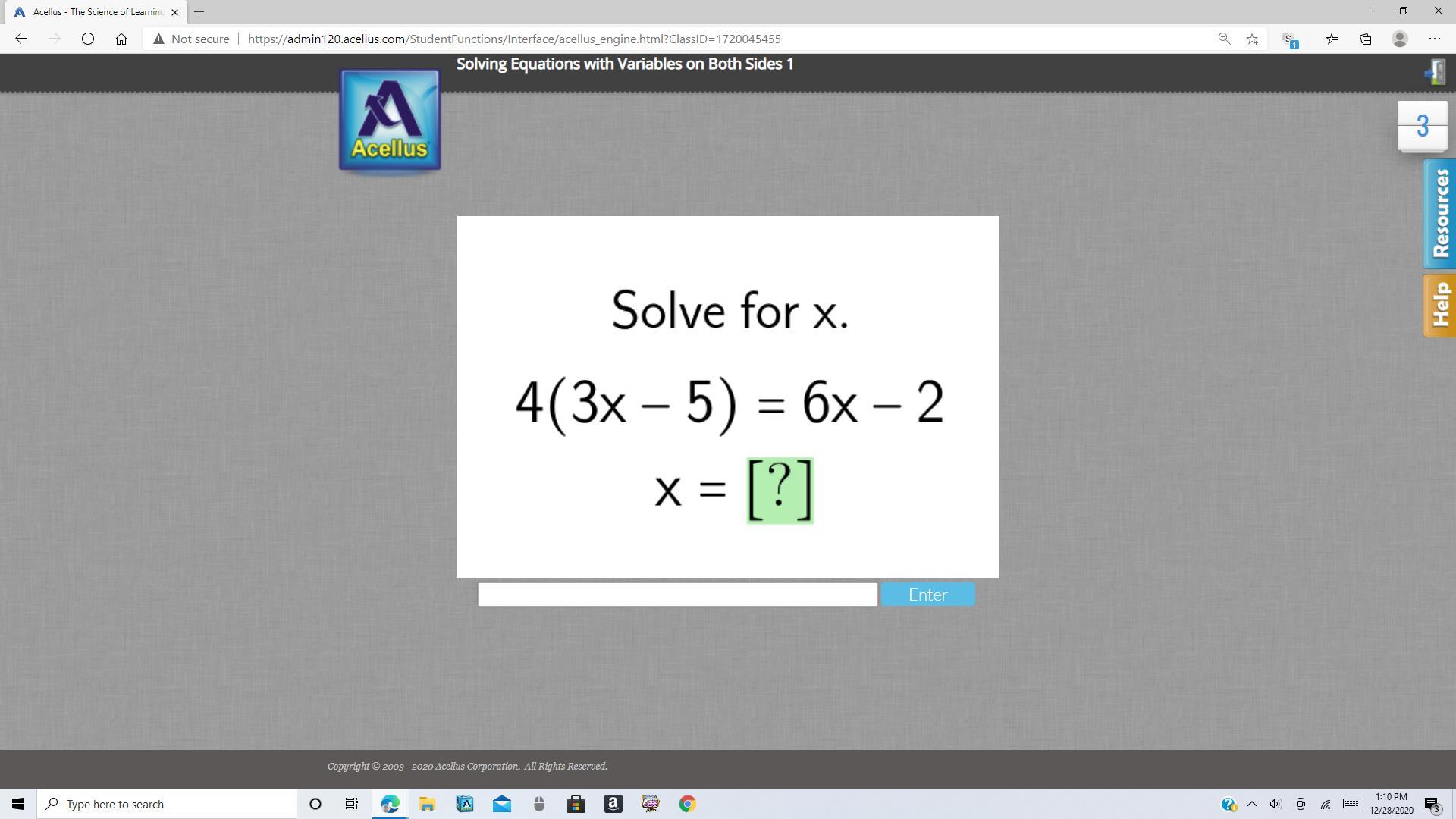Open browser Settings and more menu
The width and height of the screenshot is (1456, 819).
1434,39
